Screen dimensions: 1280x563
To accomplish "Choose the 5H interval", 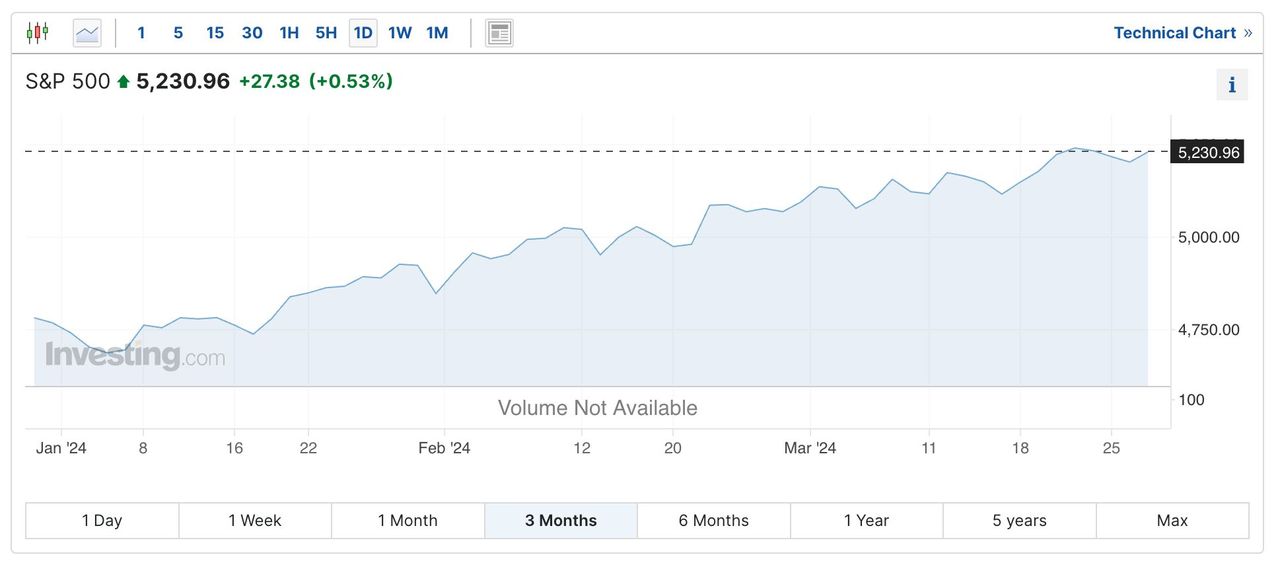I will coord(326,33).
